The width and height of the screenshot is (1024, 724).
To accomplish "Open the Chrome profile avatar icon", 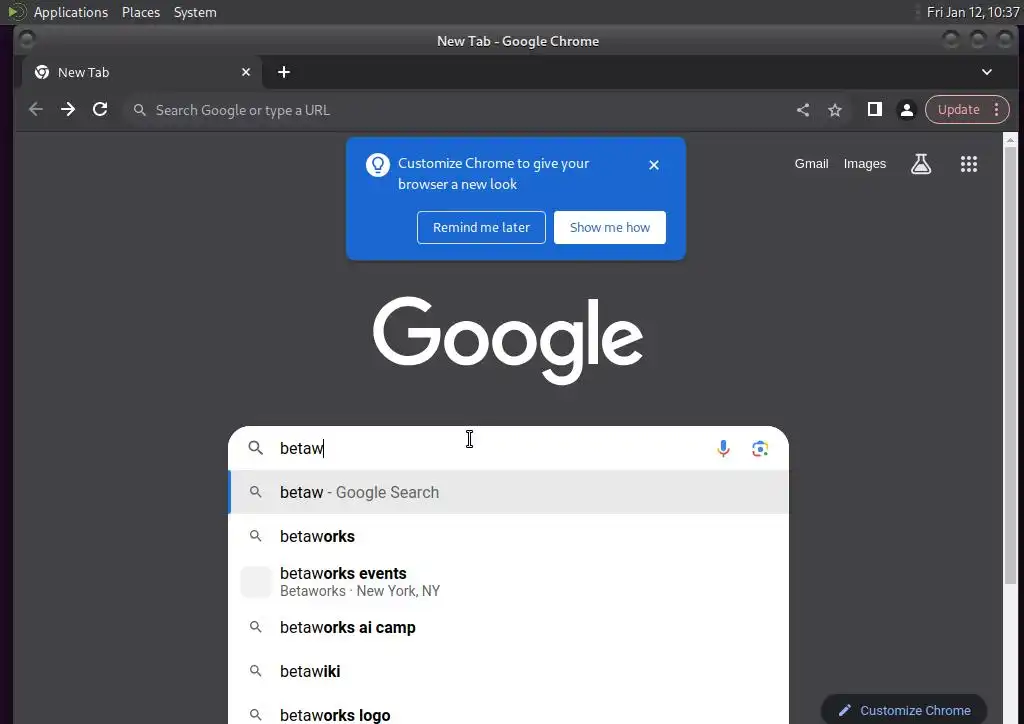I will [x=906, y=110].
